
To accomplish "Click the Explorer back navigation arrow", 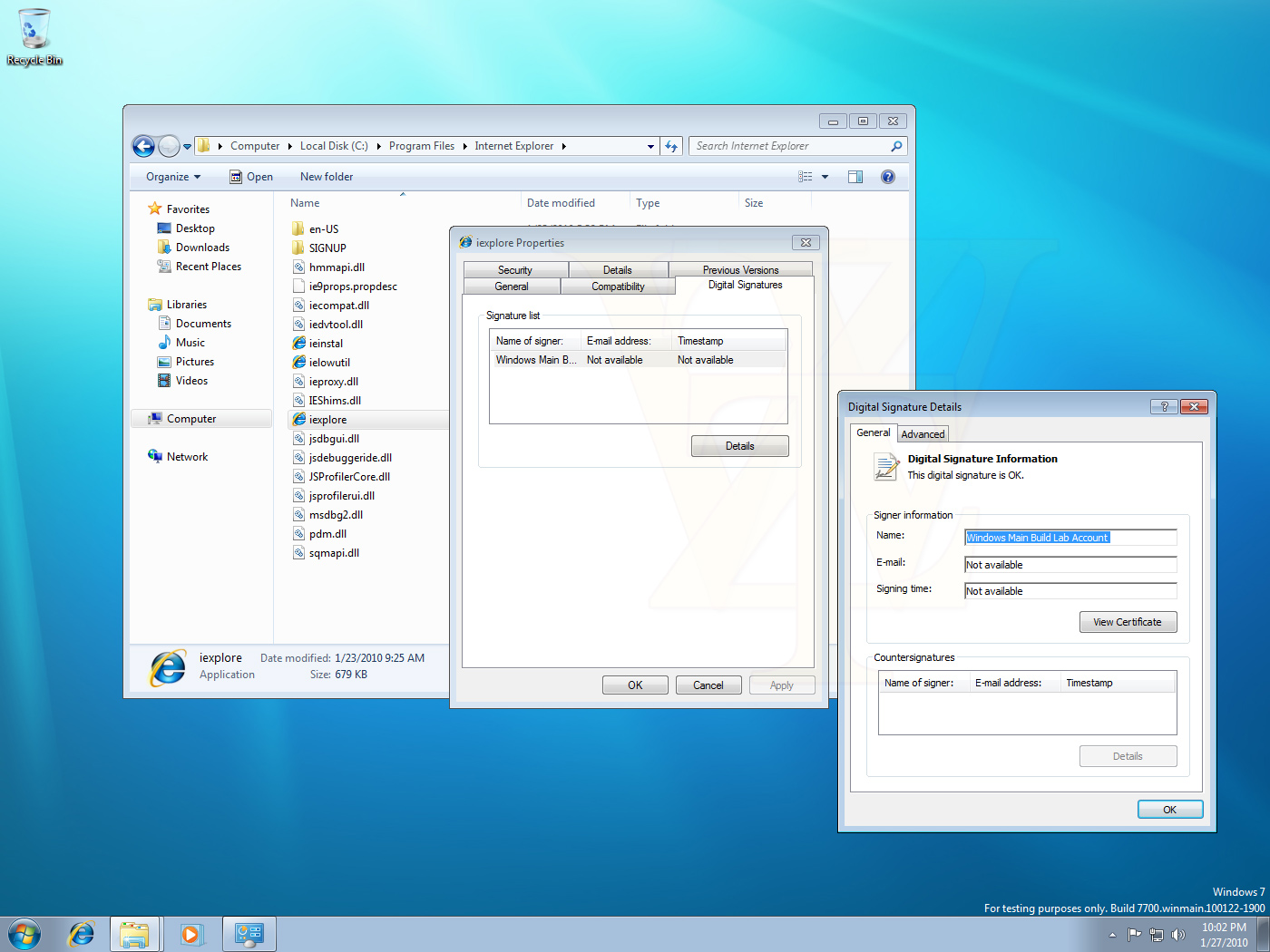I will tap(143, 146).
